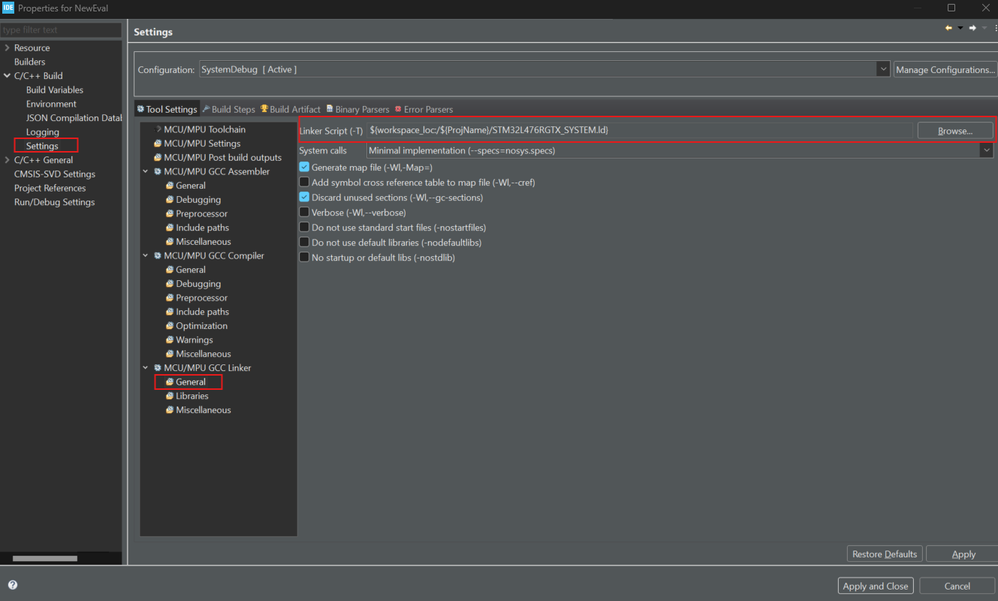
Task: Click the MCU/MPU GCC Assembler gear icon
Action: 158,171
